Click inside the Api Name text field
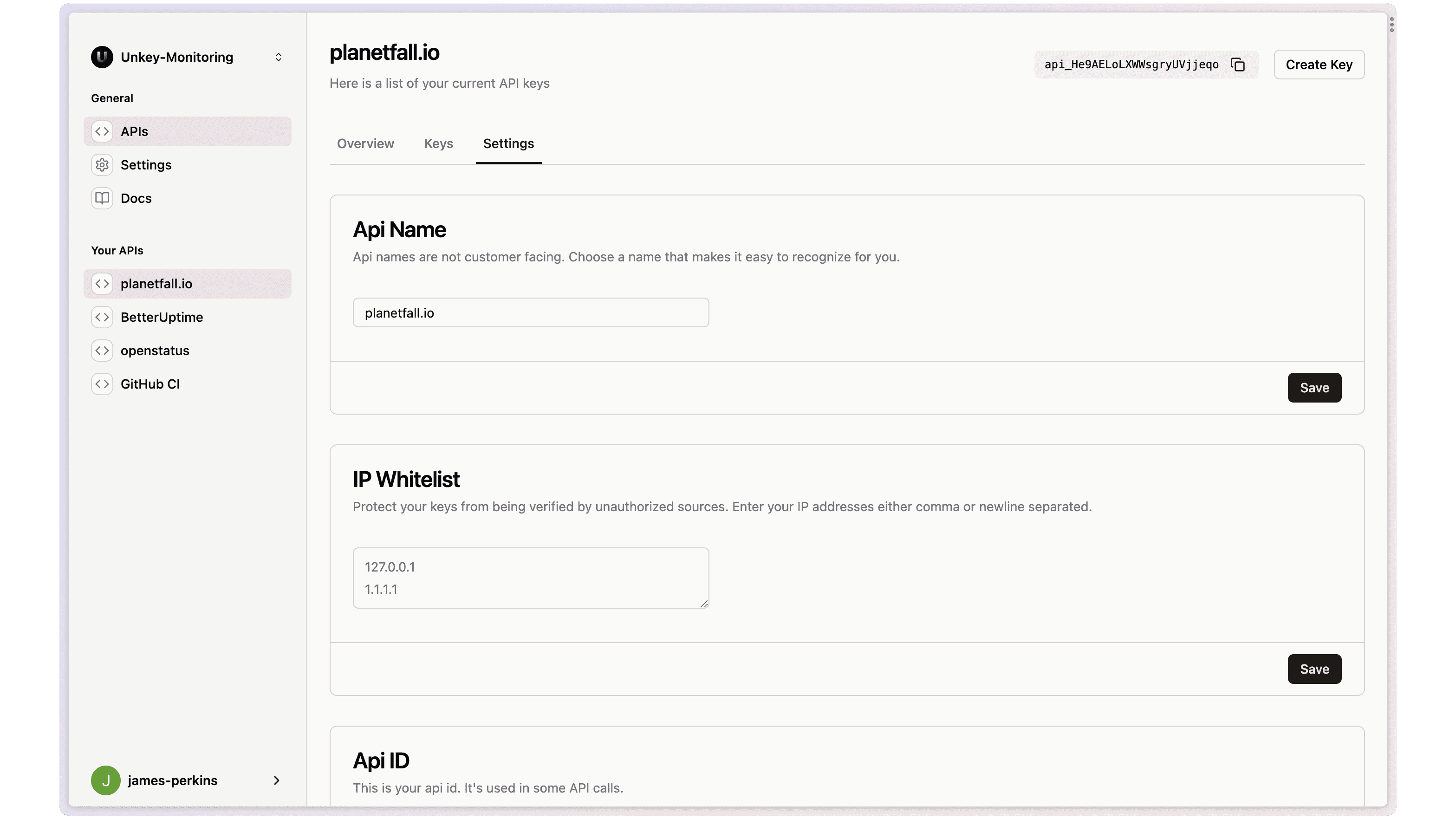 [x=530, y=312]
